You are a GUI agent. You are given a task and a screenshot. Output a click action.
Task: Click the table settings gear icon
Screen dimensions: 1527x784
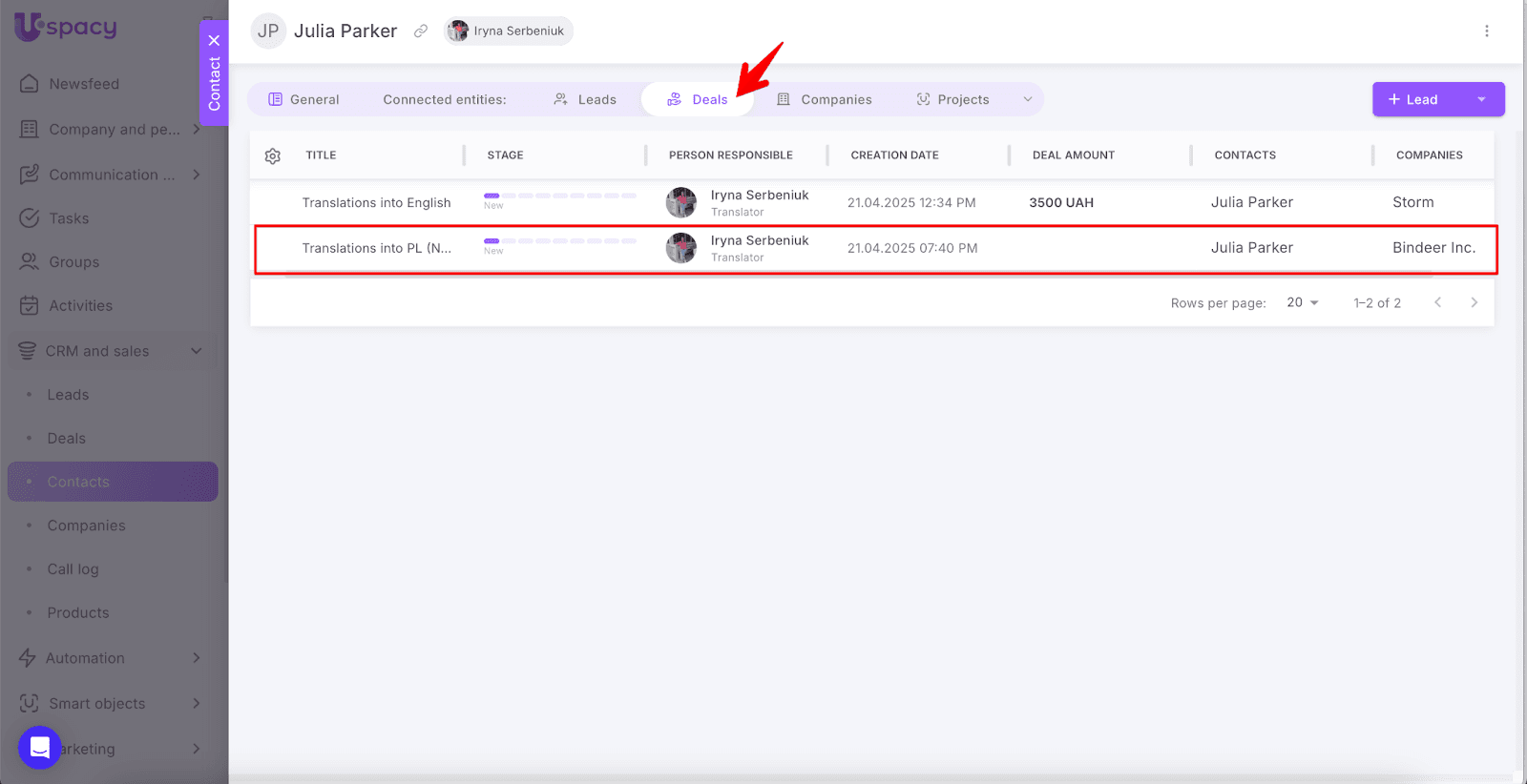pos(273,156)
